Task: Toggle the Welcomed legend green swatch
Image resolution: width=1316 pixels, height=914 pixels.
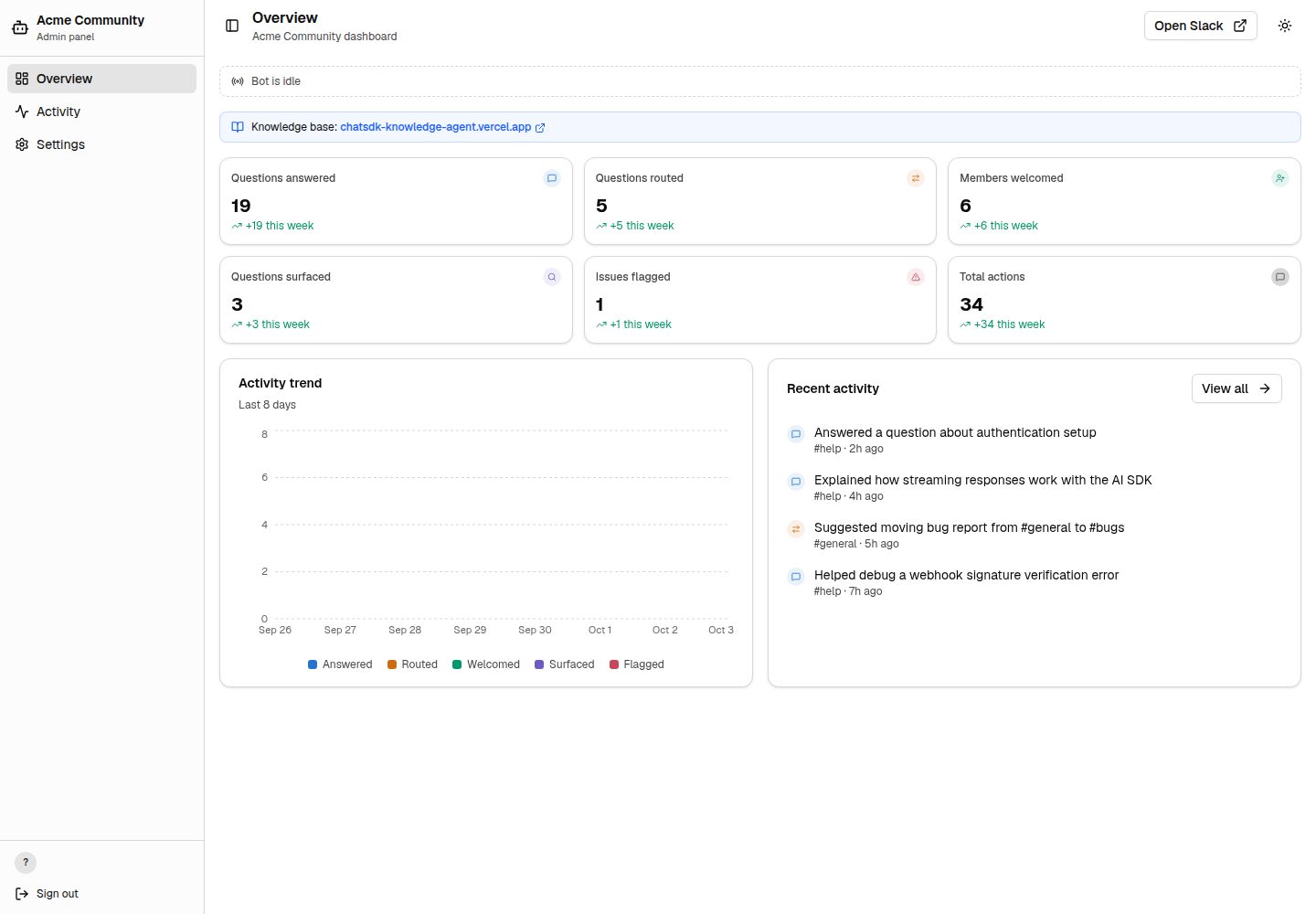Action: click(457, 664)
